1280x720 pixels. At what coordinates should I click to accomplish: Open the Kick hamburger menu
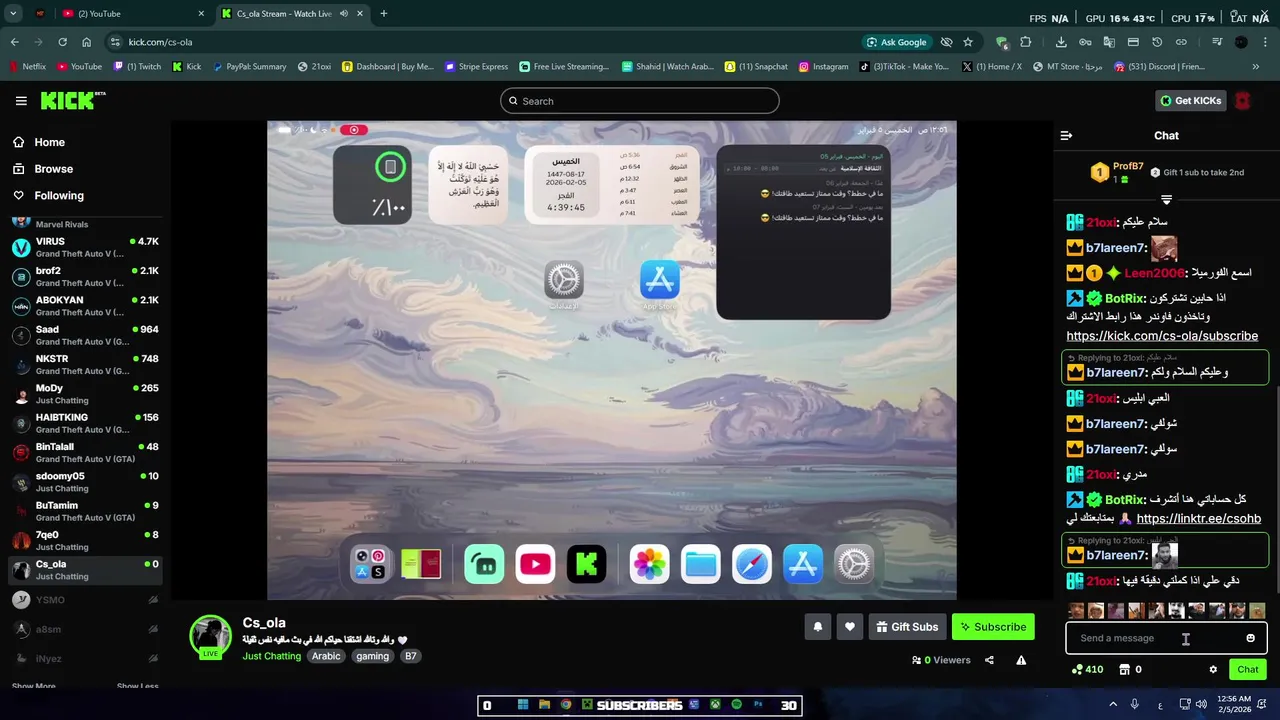coord(21,101)
